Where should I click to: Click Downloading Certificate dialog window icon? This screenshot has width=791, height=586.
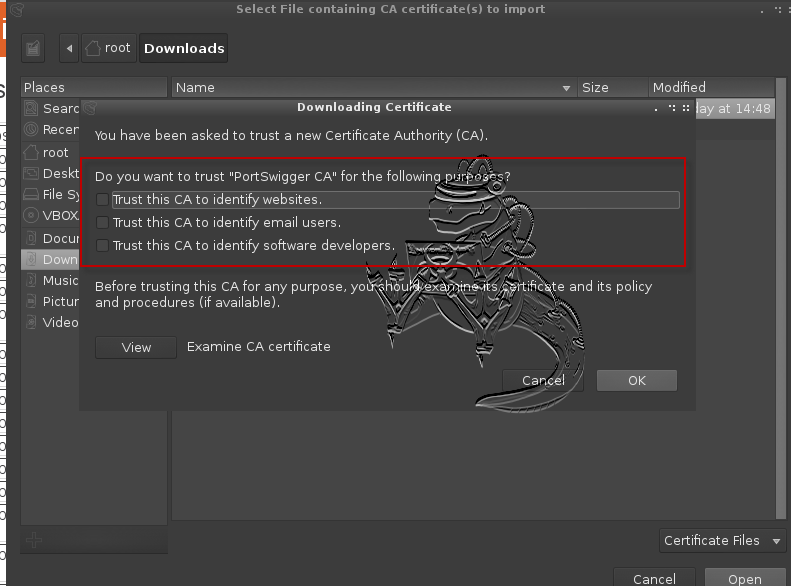click(90, 107)
